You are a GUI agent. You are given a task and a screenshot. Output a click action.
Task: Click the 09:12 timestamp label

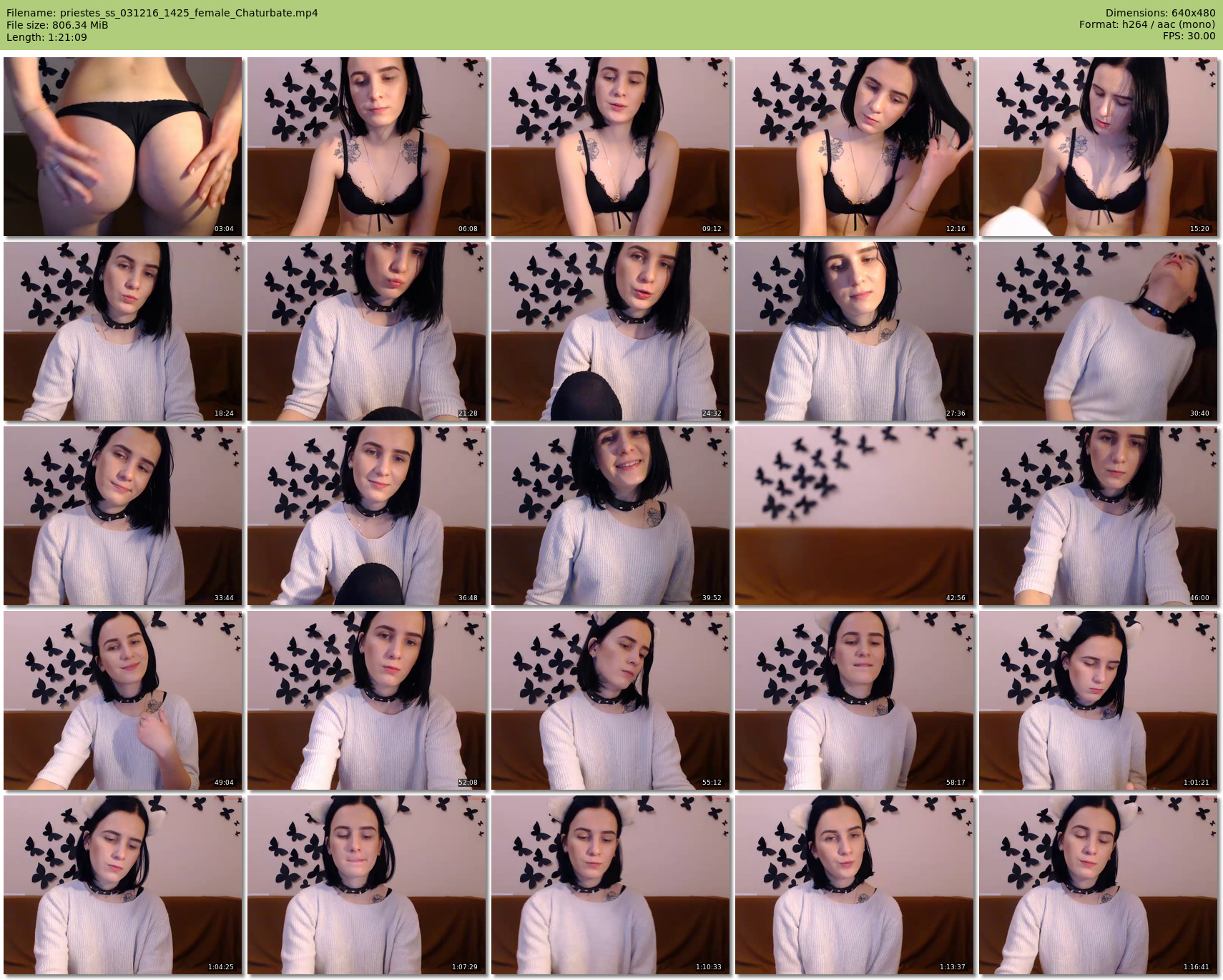click(x=712, y=229)
